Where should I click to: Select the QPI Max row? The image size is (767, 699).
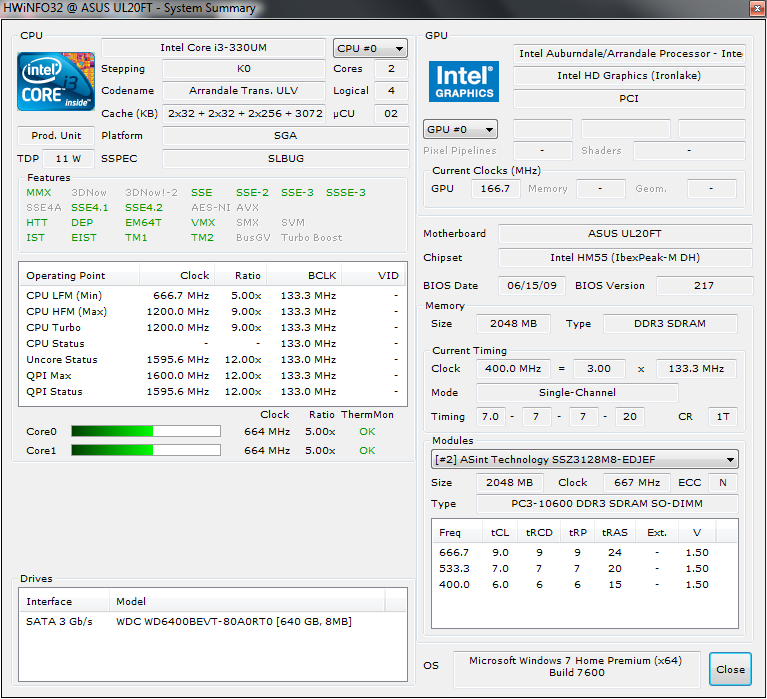pos(213,376)
